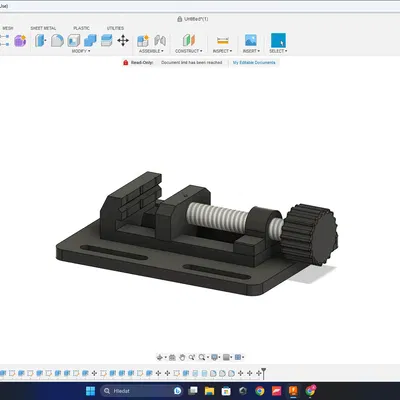Open the SELECT dropdown menu
The width and height of the screenshot is (400, 400).
(278, 51)
